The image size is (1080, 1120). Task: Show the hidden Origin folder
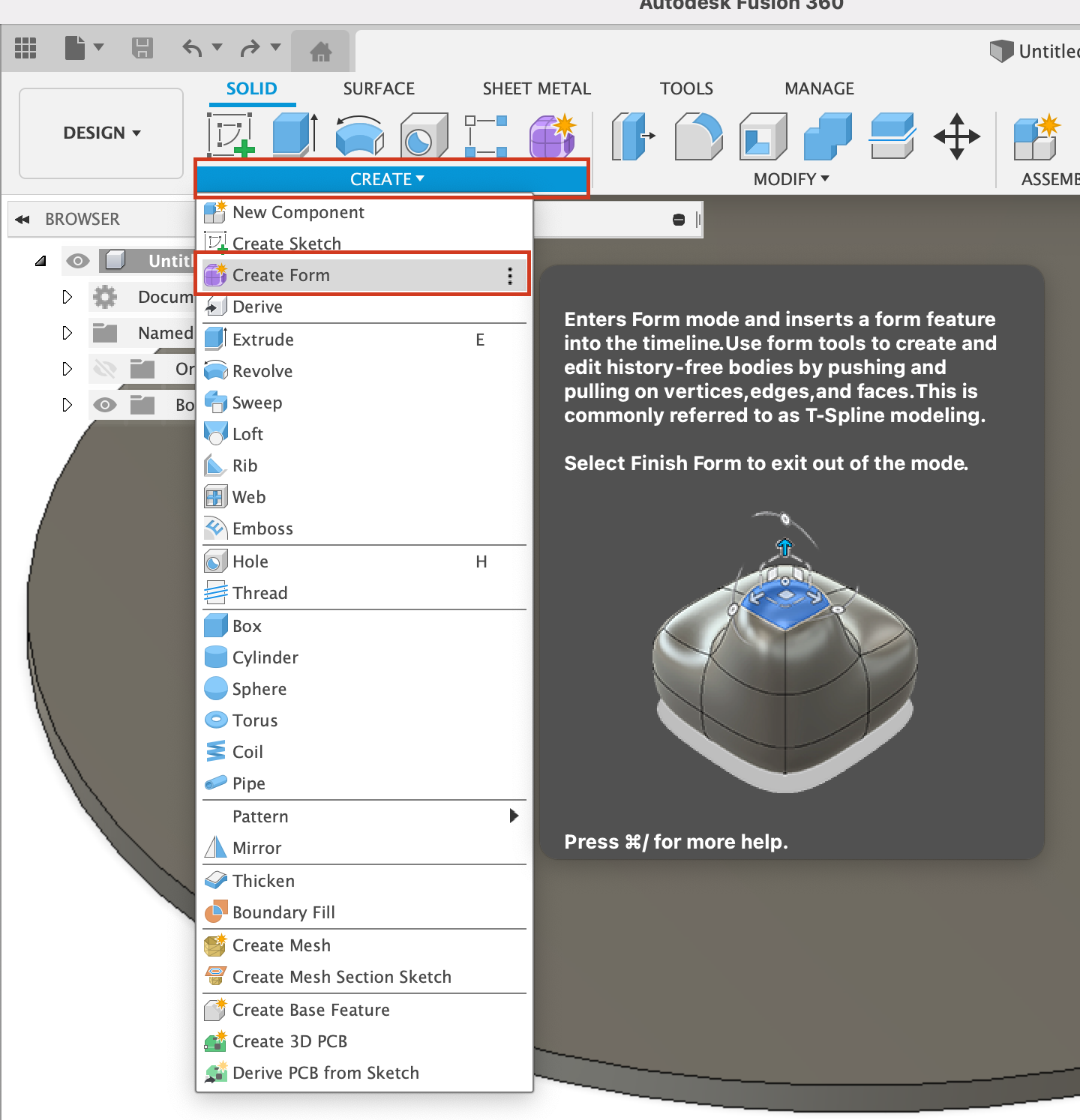point(105,369)
